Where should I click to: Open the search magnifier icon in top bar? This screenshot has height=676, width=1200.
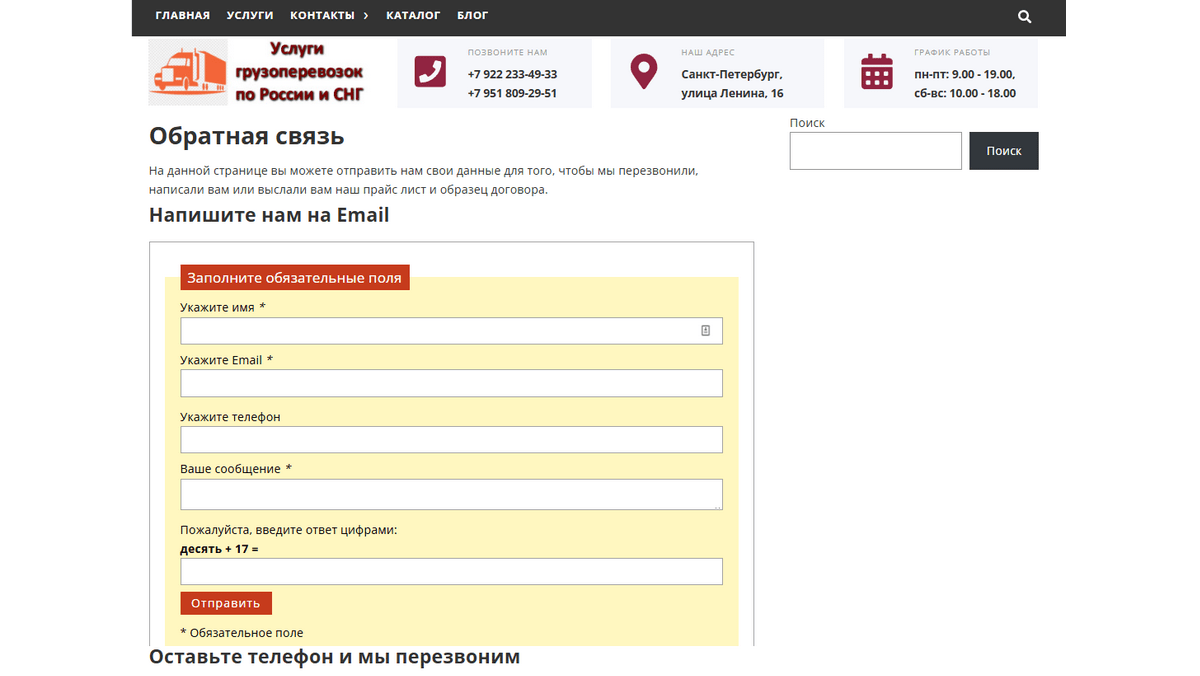point(1024,16)
